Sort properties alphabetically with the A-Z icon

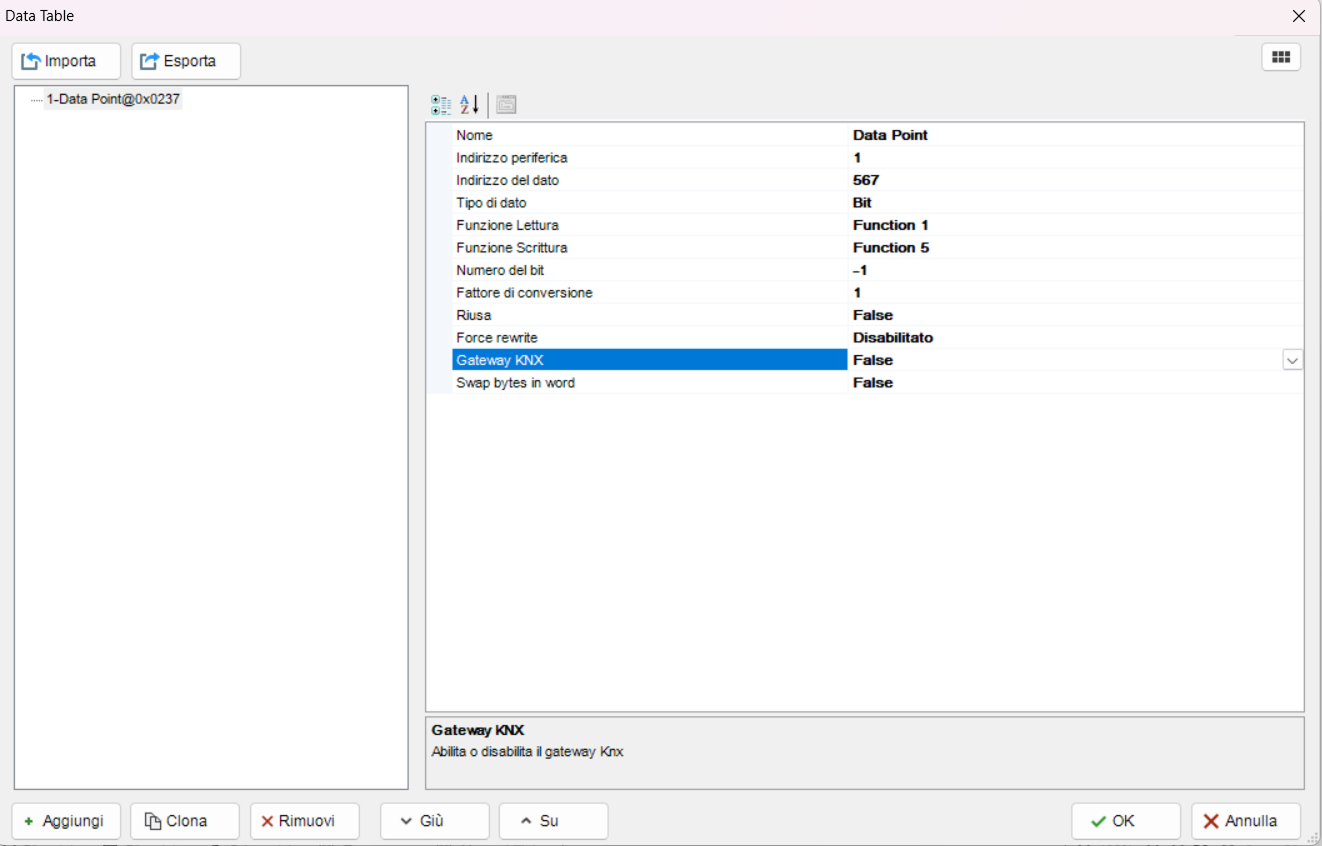pos(470,104)
